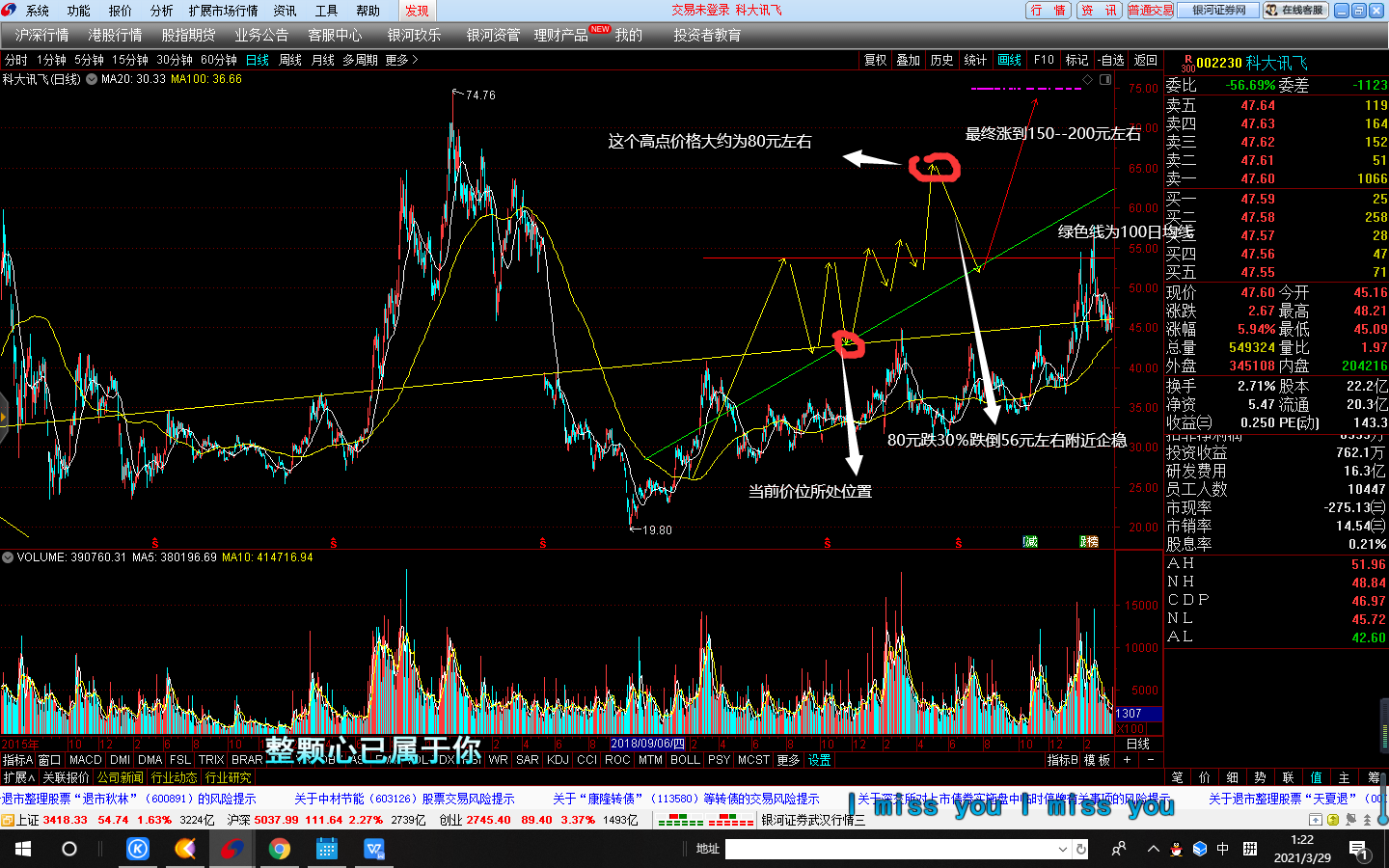
Task: Switch to Galaxy Securities app on taskbar
Action: pos(232,849)
